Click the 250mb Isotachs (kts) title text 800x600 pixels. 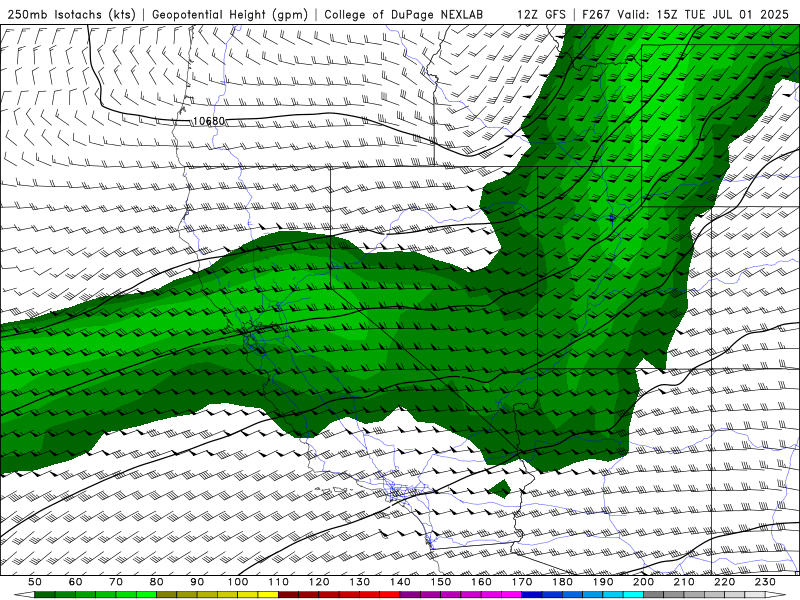[71, 14]
